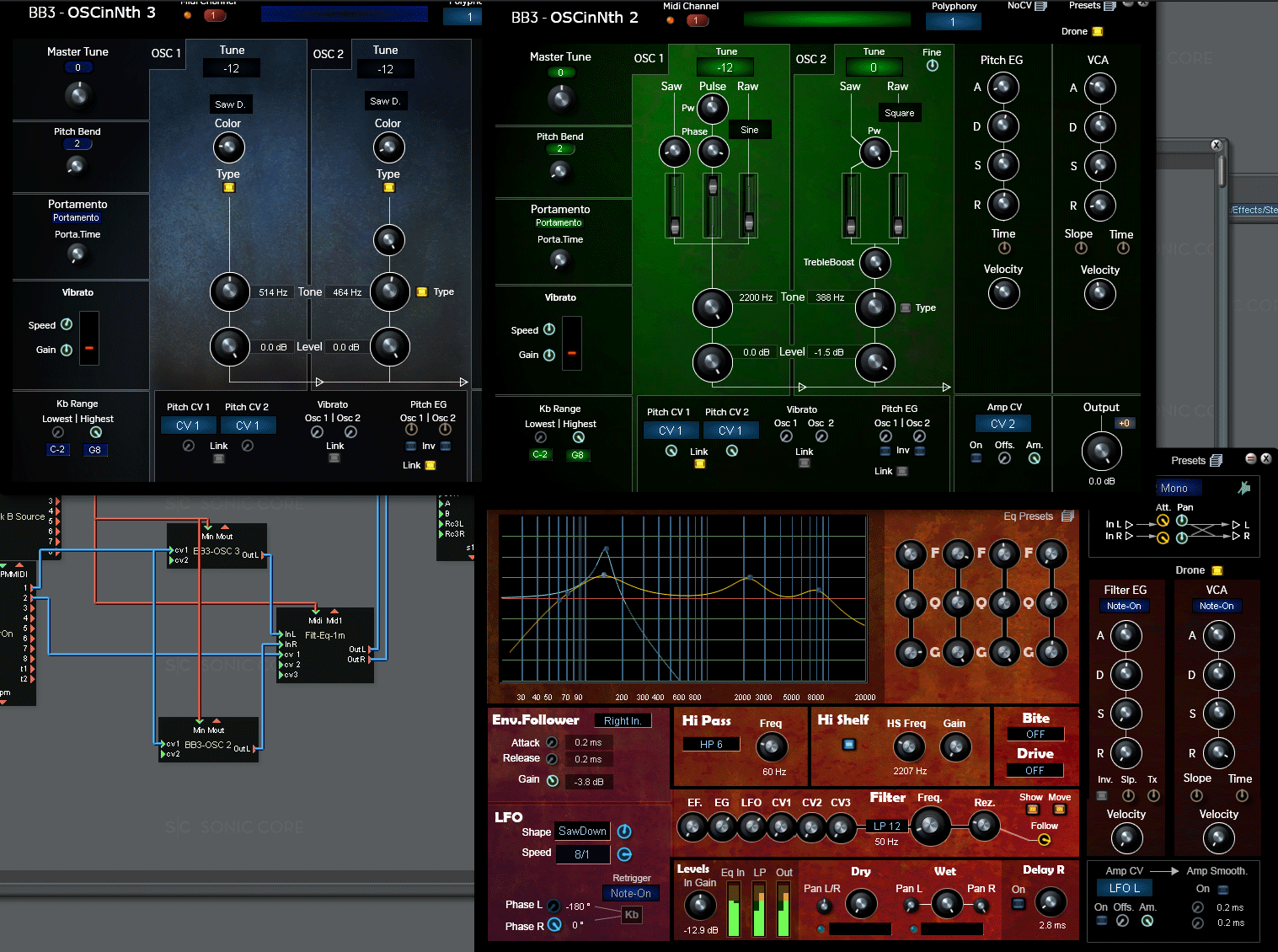Viewport: 1278px width, 952px height.
Task: Click the Pan dial for In L
Action: (x=1182, y=521)
